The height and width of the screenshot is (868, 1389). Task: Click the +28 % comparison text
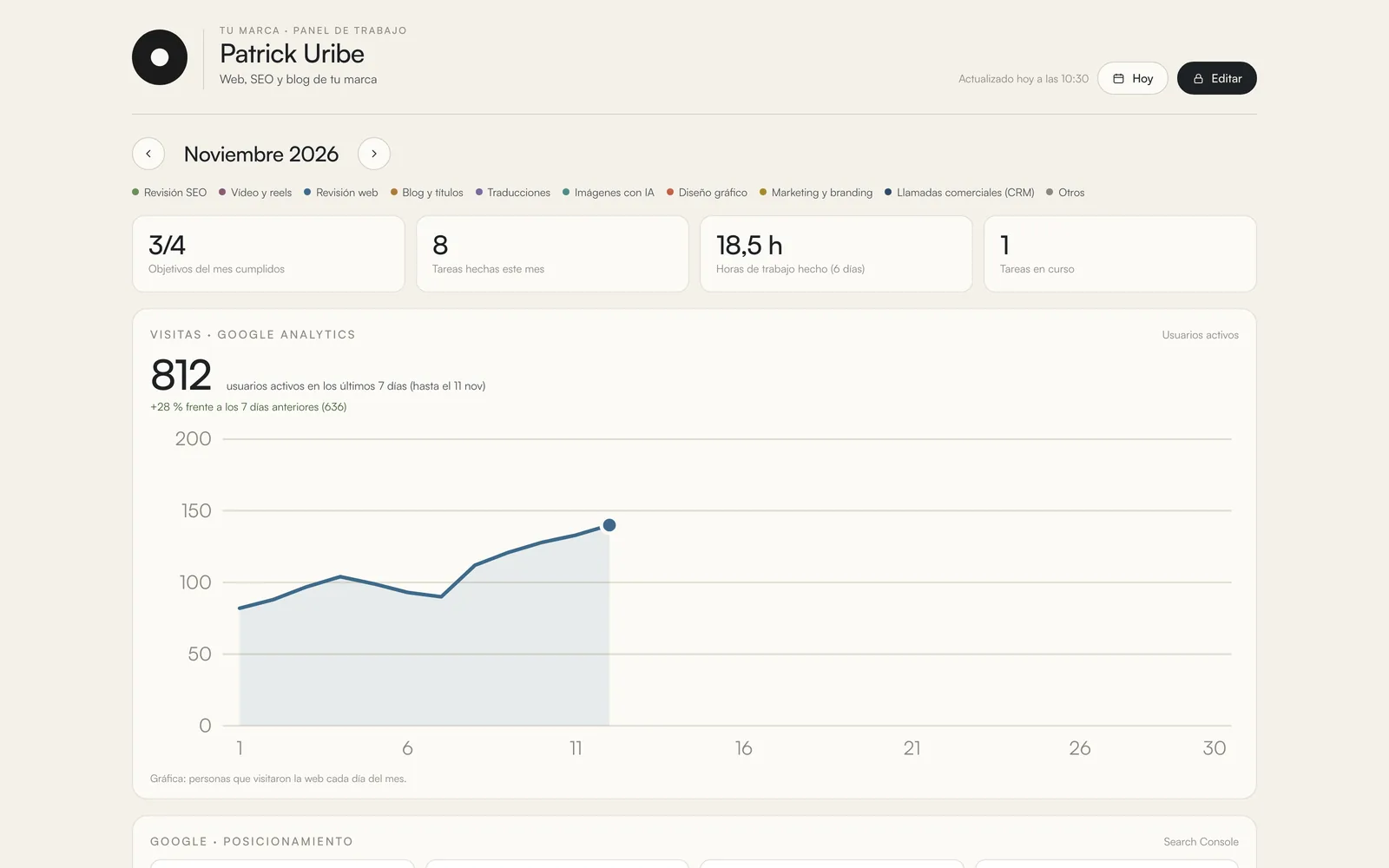(x=248, y=407)
